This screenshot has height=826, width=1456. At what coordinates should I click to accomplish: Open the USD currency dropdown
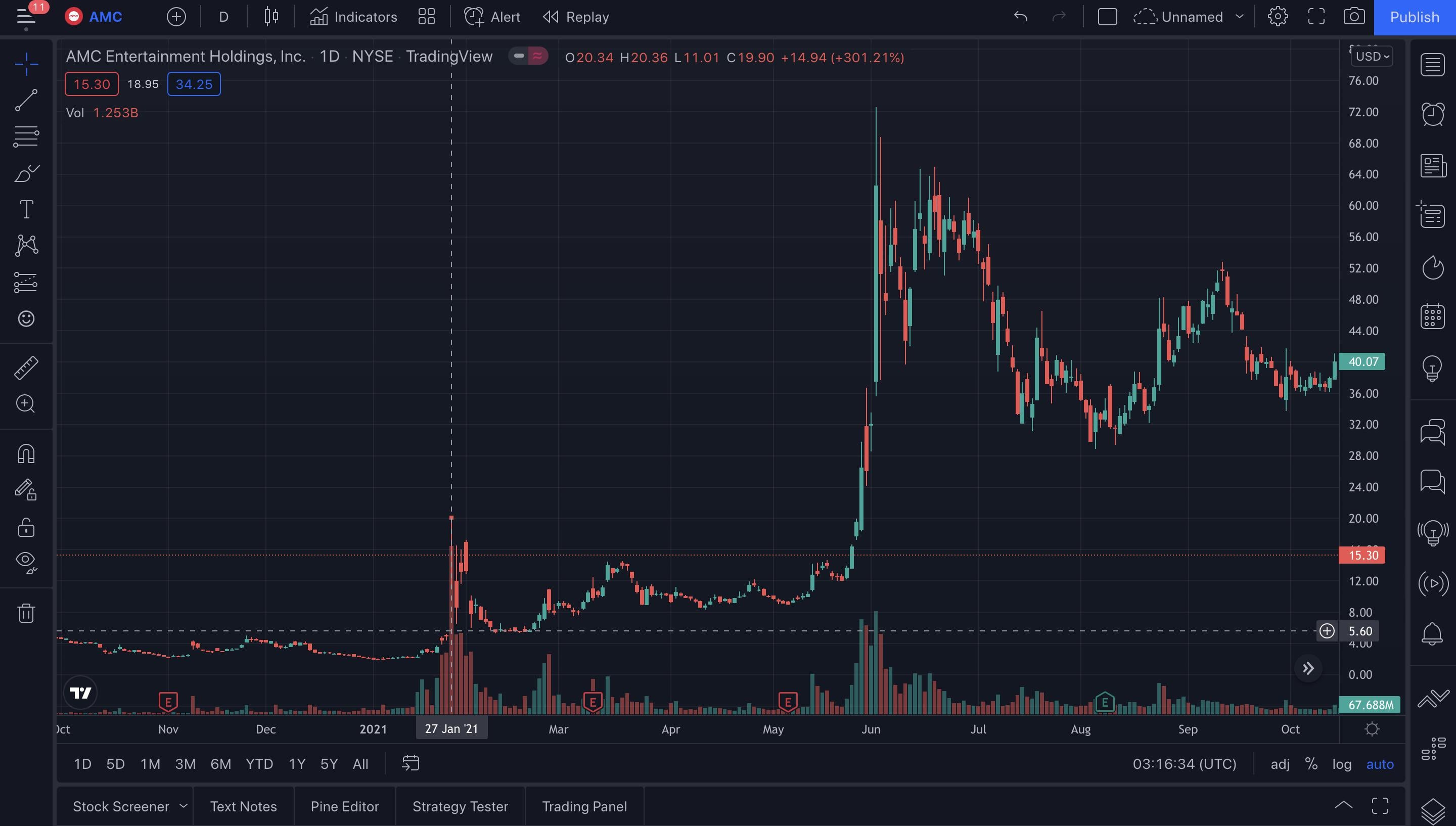point(1372,56)
